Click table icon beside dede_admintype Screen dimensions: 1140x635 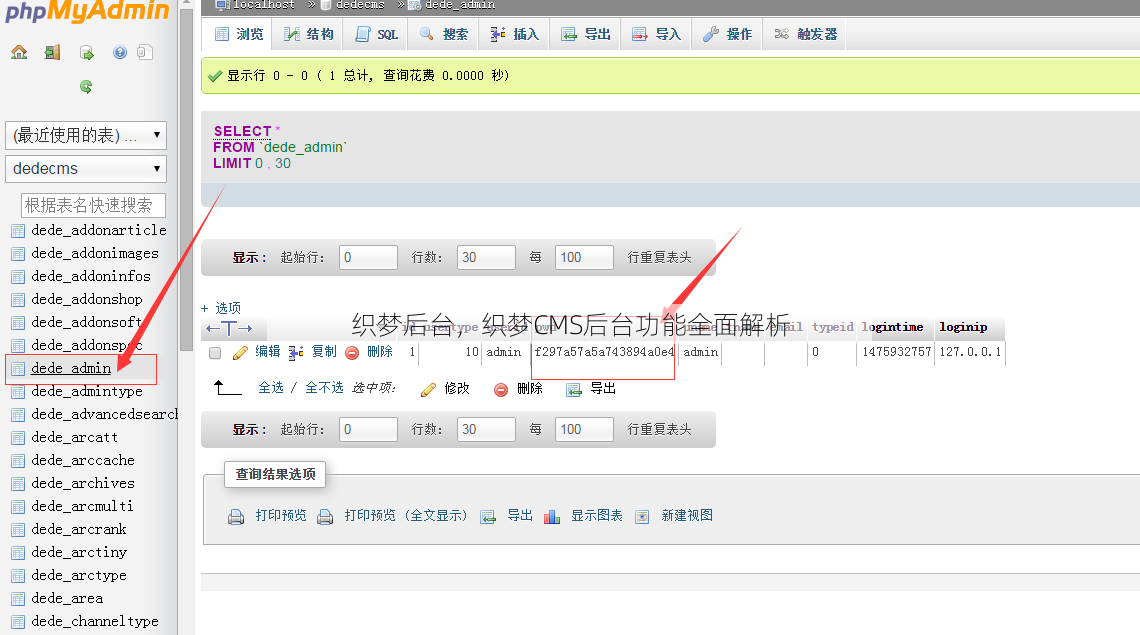(x=18, y=393)
